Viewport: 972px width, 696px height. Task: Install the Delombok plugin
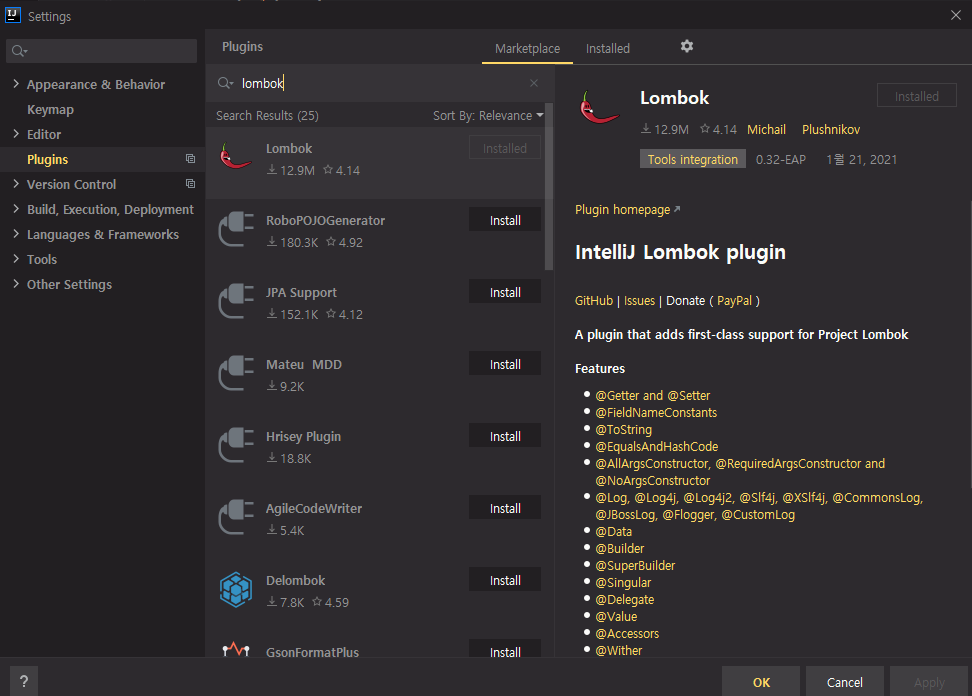[x=505, y=579]
